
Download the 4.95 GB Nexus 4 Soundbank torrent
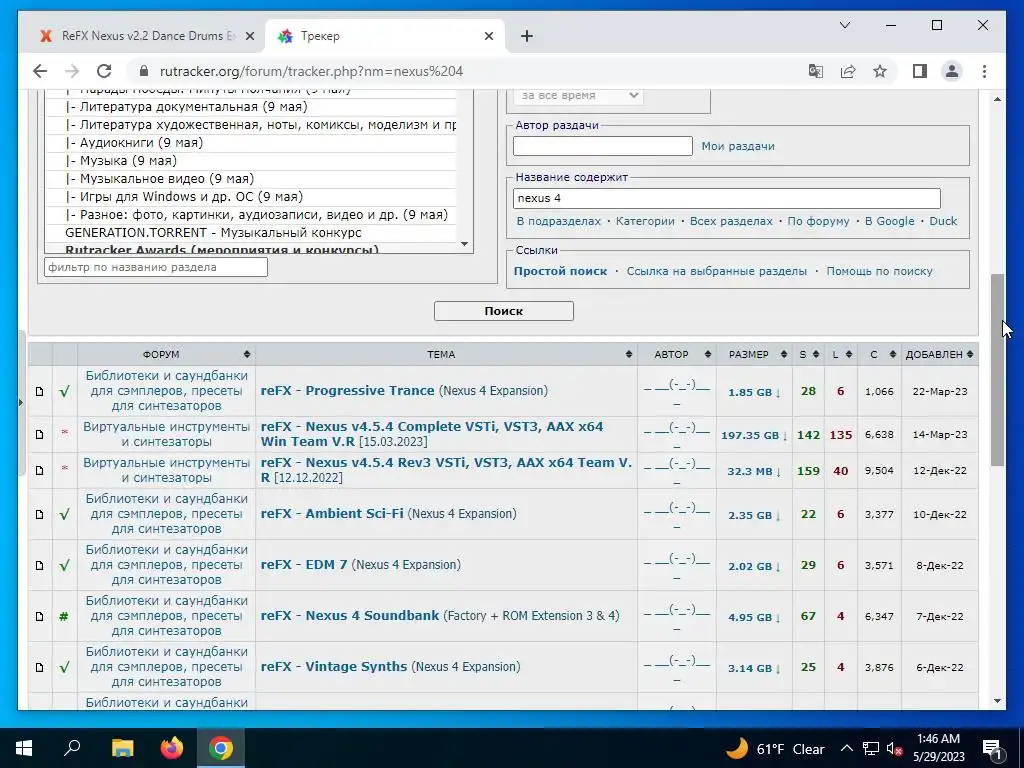point(754,616)
